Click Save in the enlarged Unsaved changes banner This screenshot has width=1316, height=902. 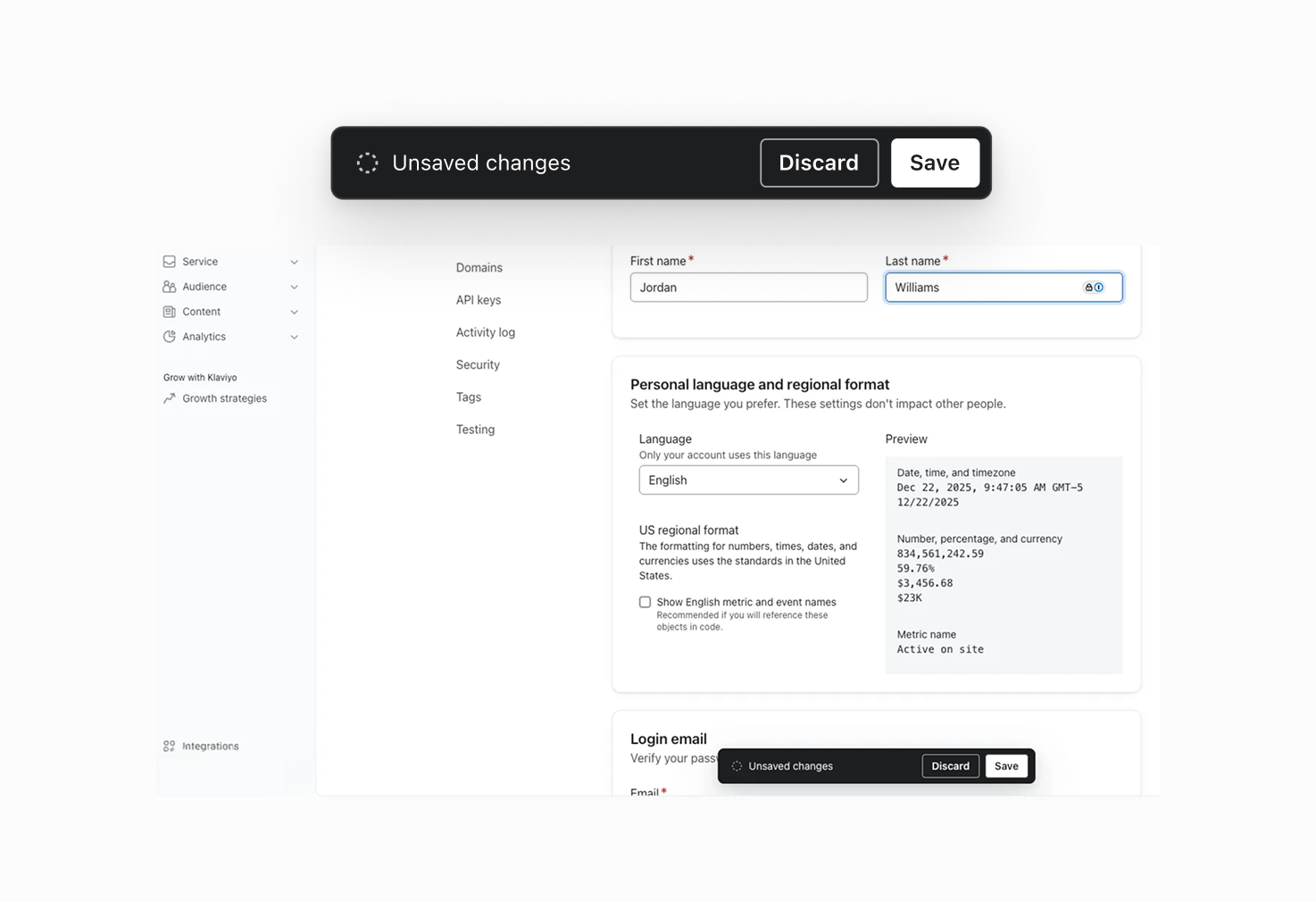click(935, 163)
